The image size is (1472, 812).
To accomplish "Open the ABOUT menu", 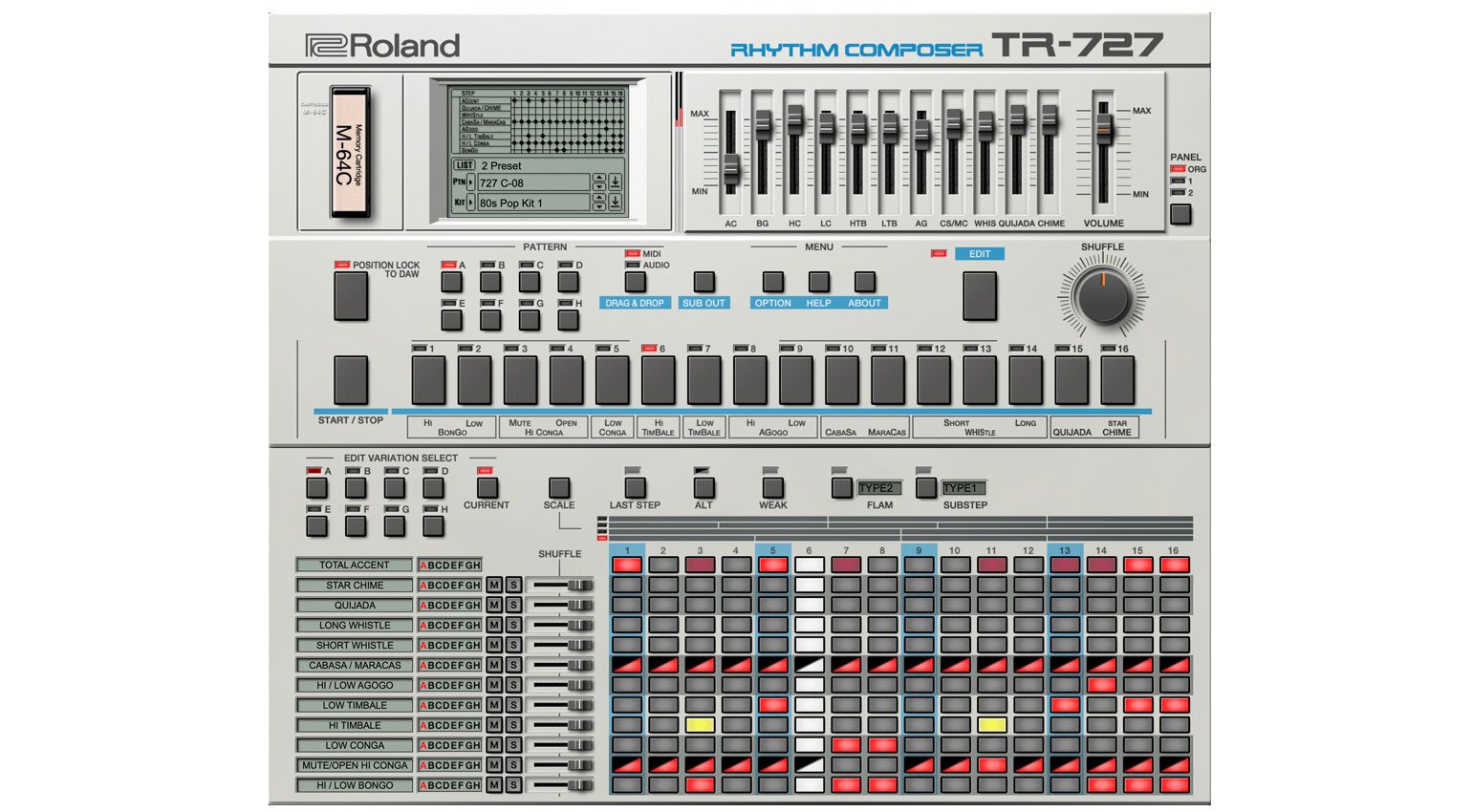I will (x=864, y=282).
